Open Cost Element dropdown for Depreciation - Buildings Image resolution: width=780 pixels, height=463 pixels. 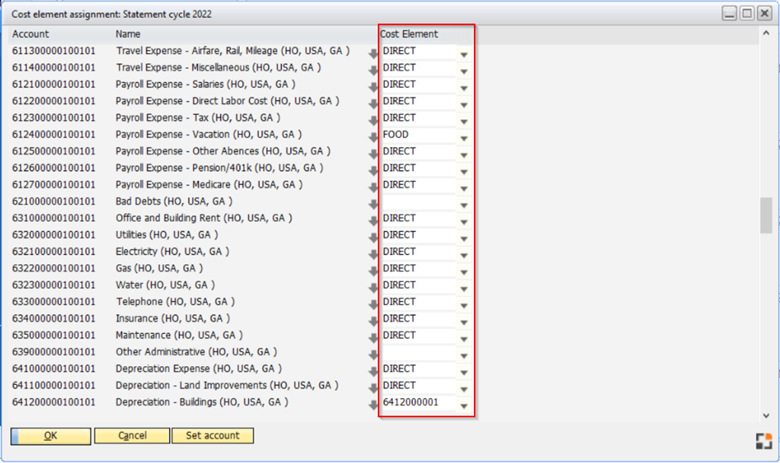click(x=463, y=404)
